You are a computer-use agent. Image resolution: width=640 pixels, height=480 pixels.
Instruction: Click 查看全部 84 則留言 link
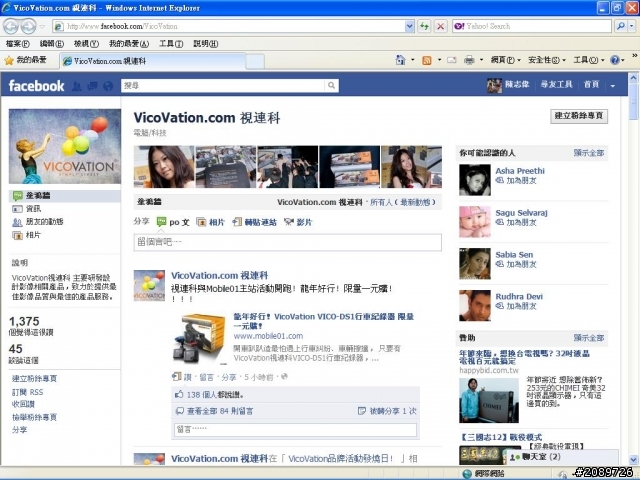point(220,411)
